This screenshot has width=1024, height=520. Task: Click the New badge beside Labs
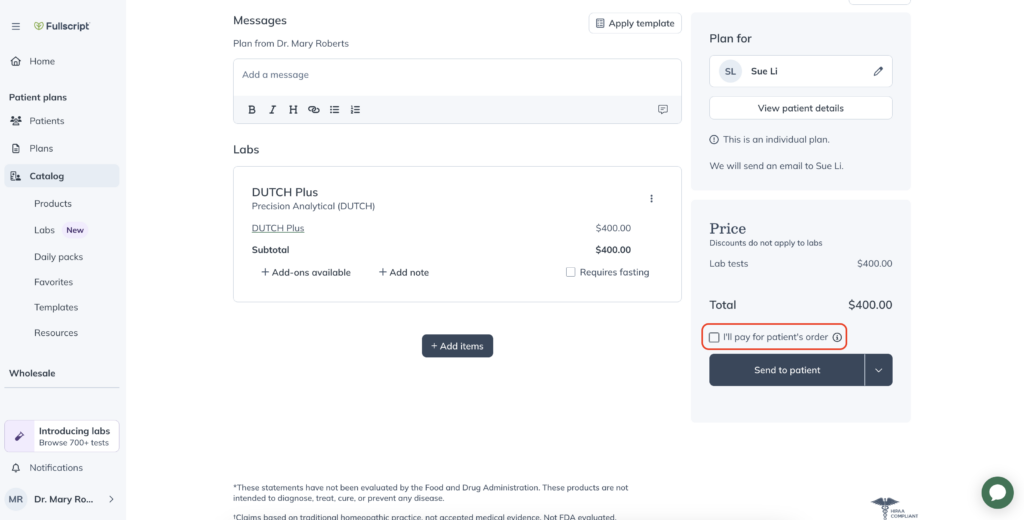[75, 230]
